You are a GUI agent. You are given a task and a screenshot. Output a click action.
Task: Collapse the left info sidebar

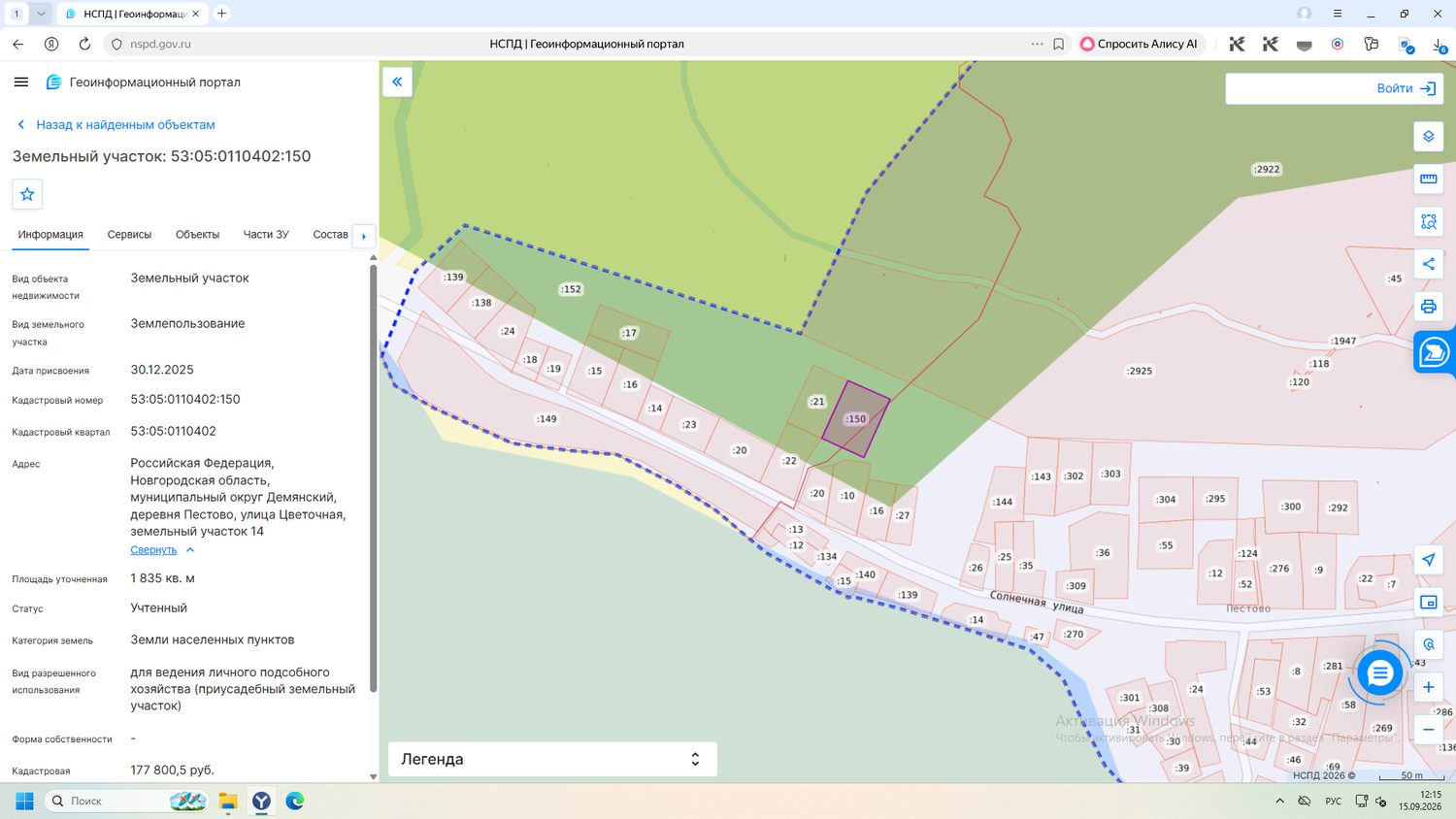point(397,82)
